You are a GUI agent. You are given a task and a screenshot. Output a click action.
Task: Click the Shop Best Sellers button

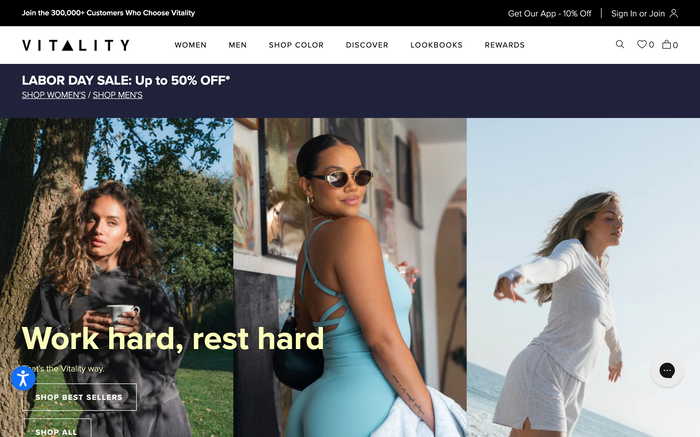pos(79,397)
